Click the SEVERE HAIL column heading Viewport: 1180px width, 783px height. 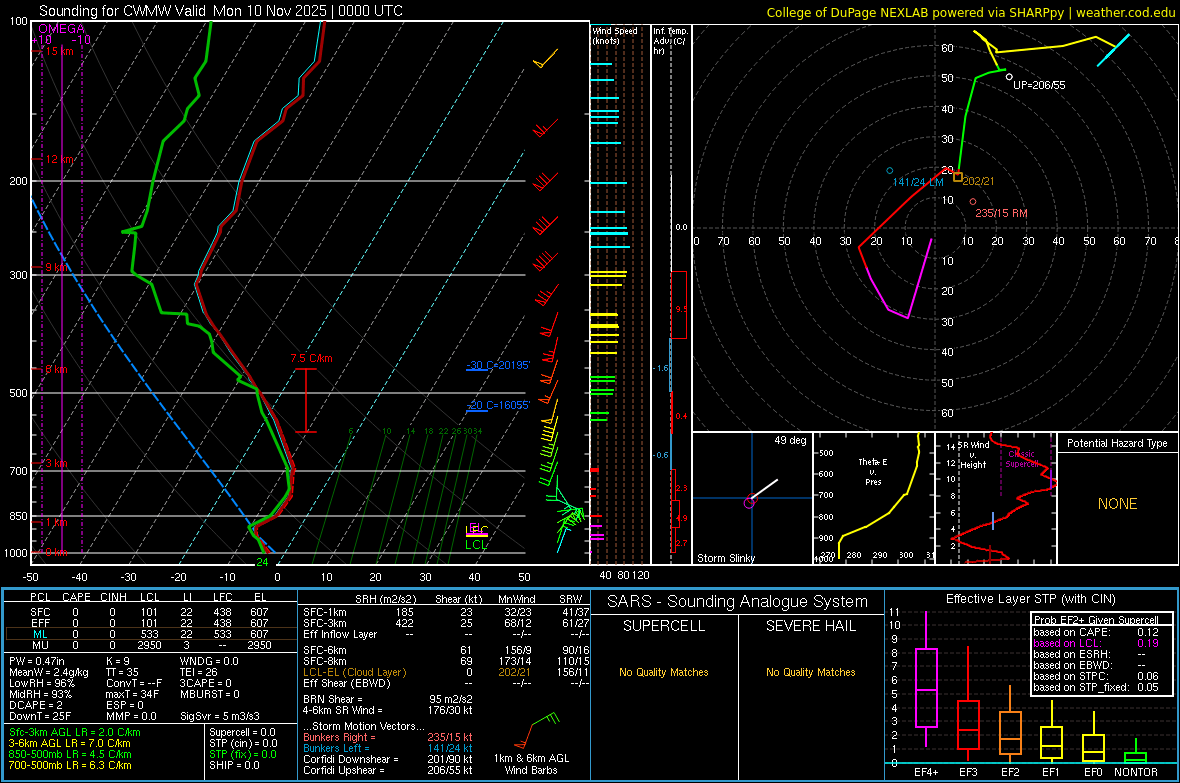pos(810,626)
